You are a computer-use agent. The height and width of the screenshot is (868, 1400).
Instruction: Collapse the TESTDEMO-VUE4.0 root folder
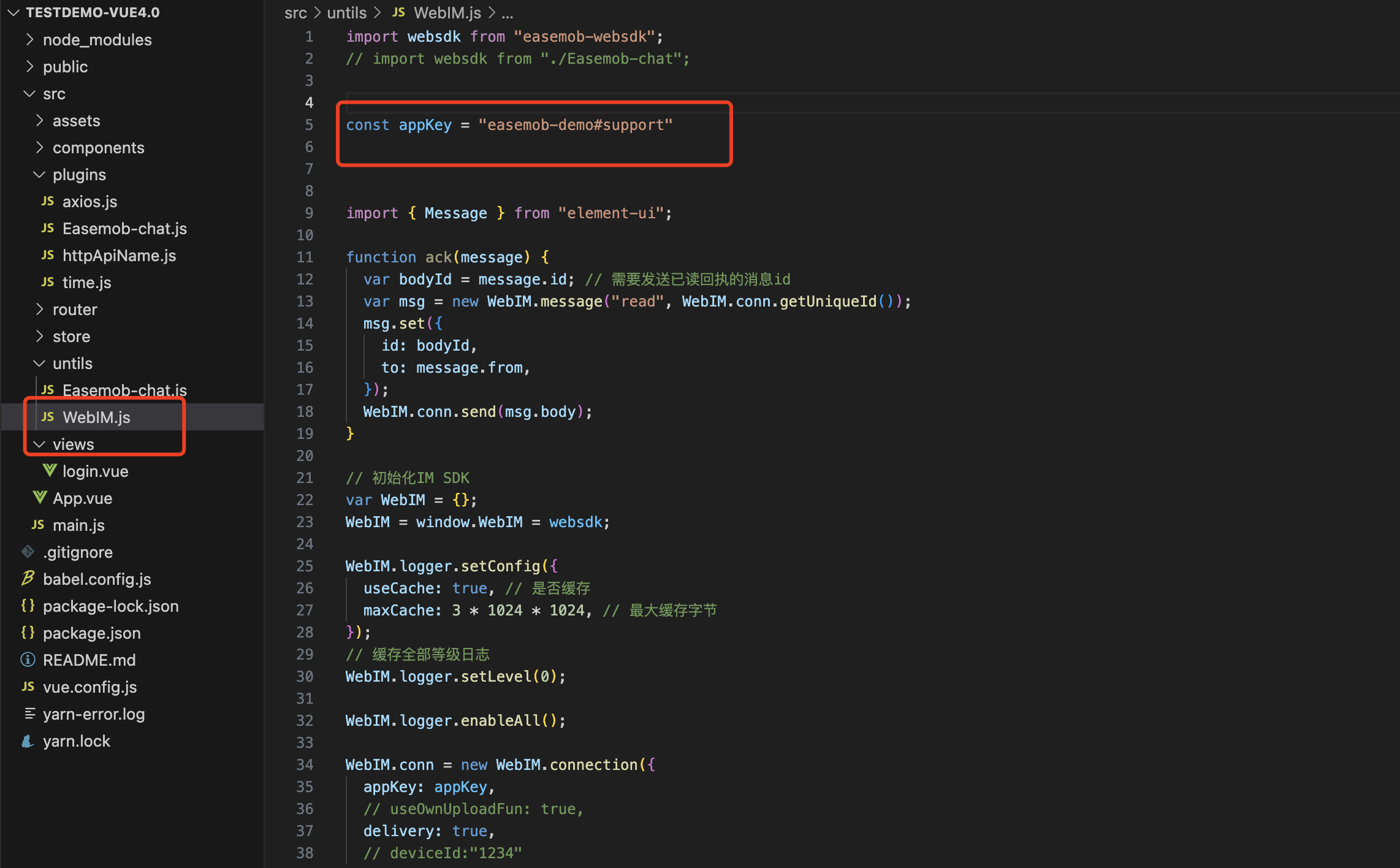[13, 12]
